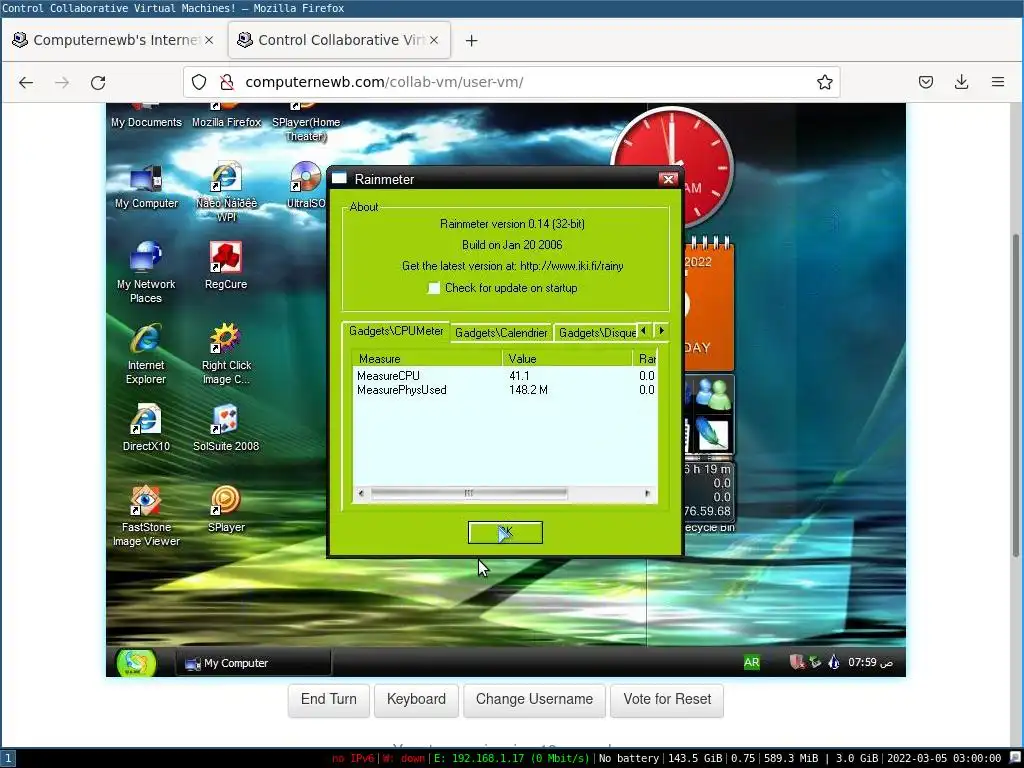Open the on-screen Keyboard button

(416, 699)
